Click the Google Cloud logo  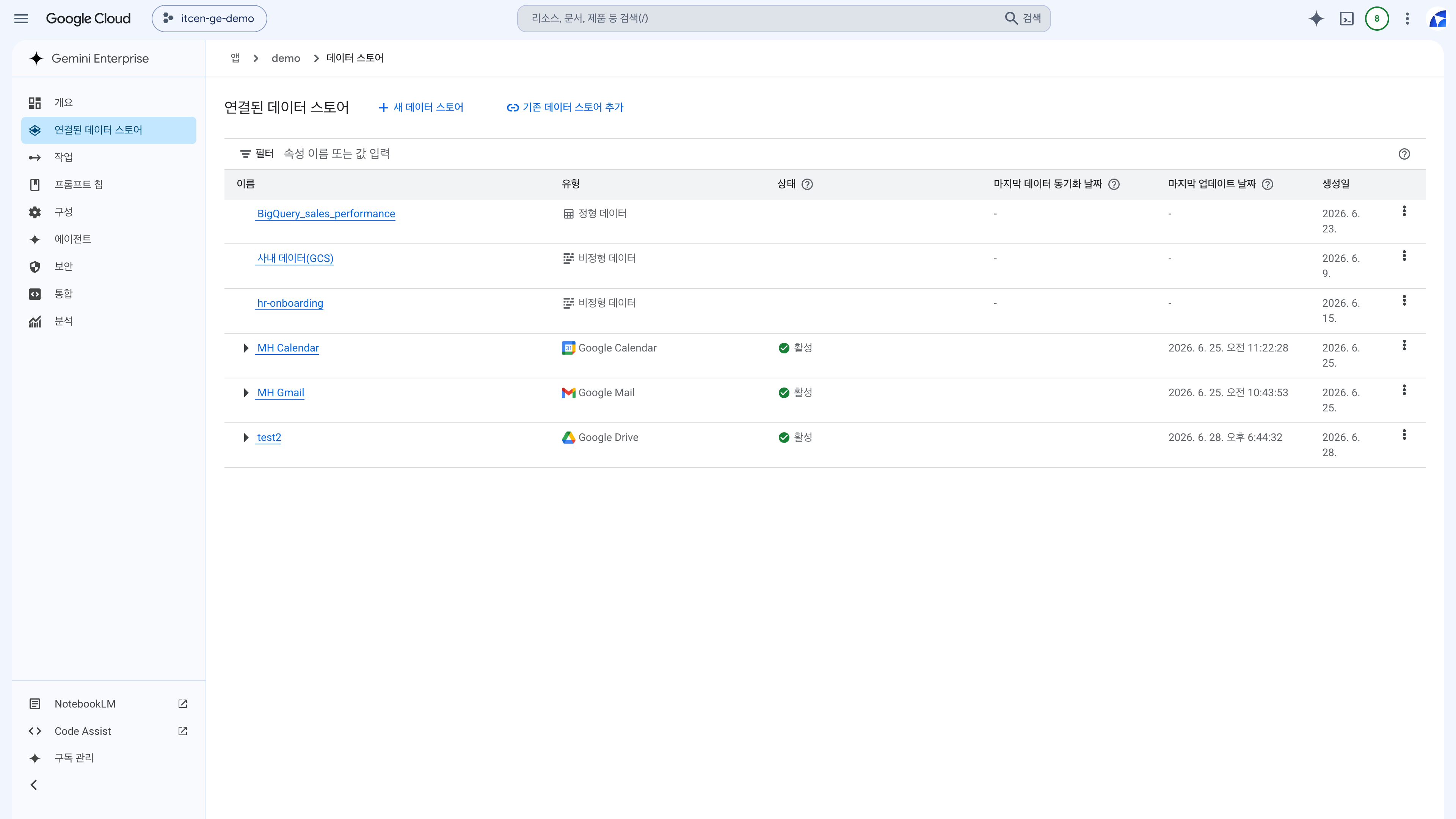click(x=88, y=19)
